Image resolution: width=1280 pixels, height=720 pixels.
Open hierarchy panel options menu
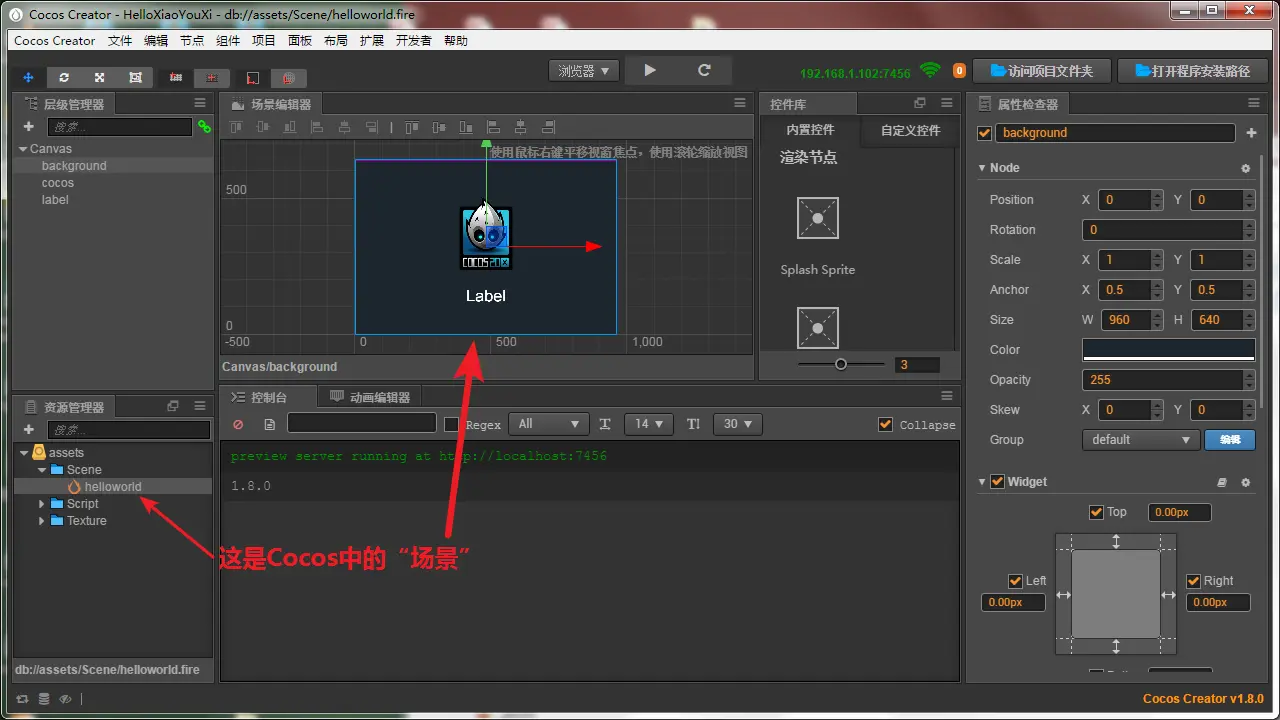(200, 103)
